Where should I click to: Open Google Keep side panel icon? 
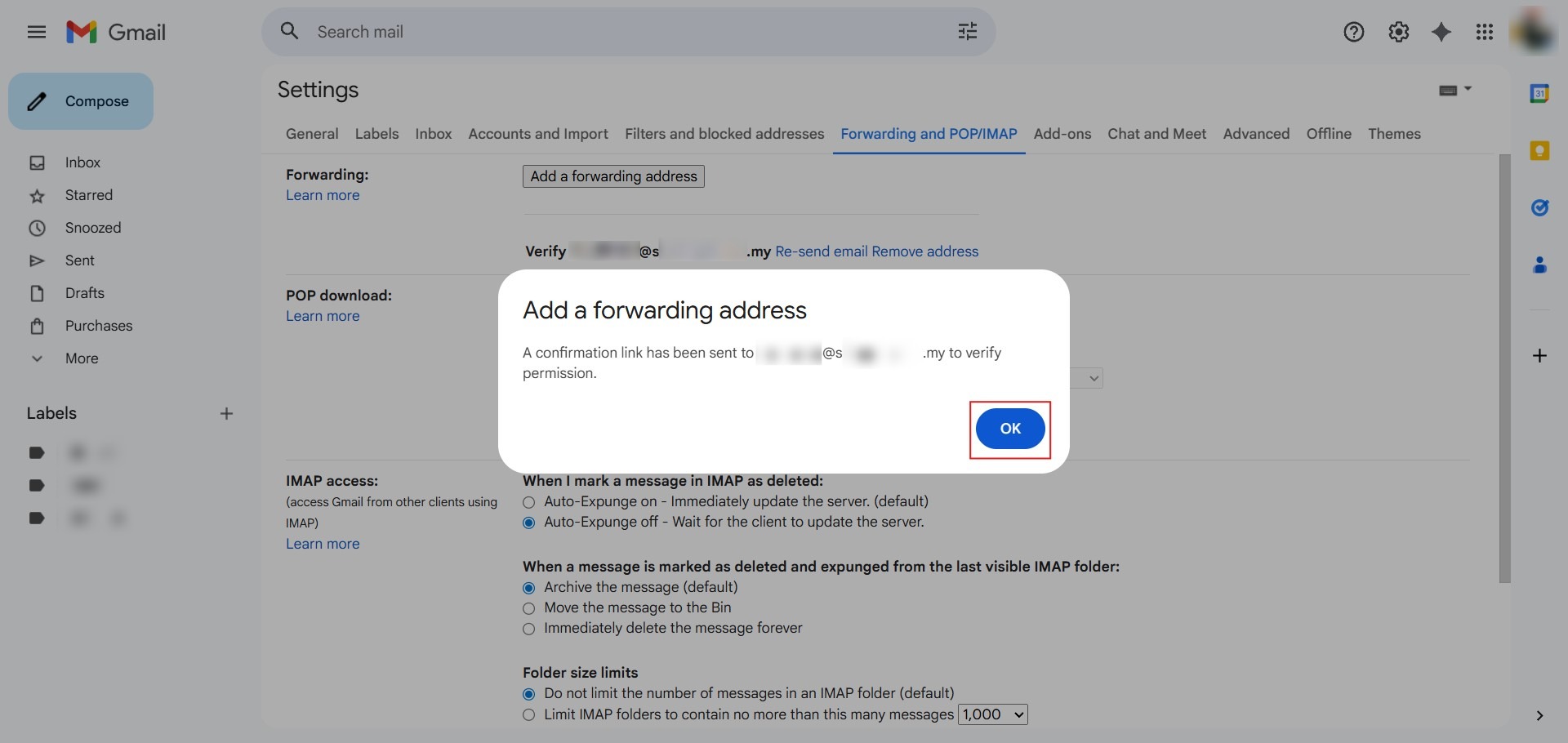1539,151
